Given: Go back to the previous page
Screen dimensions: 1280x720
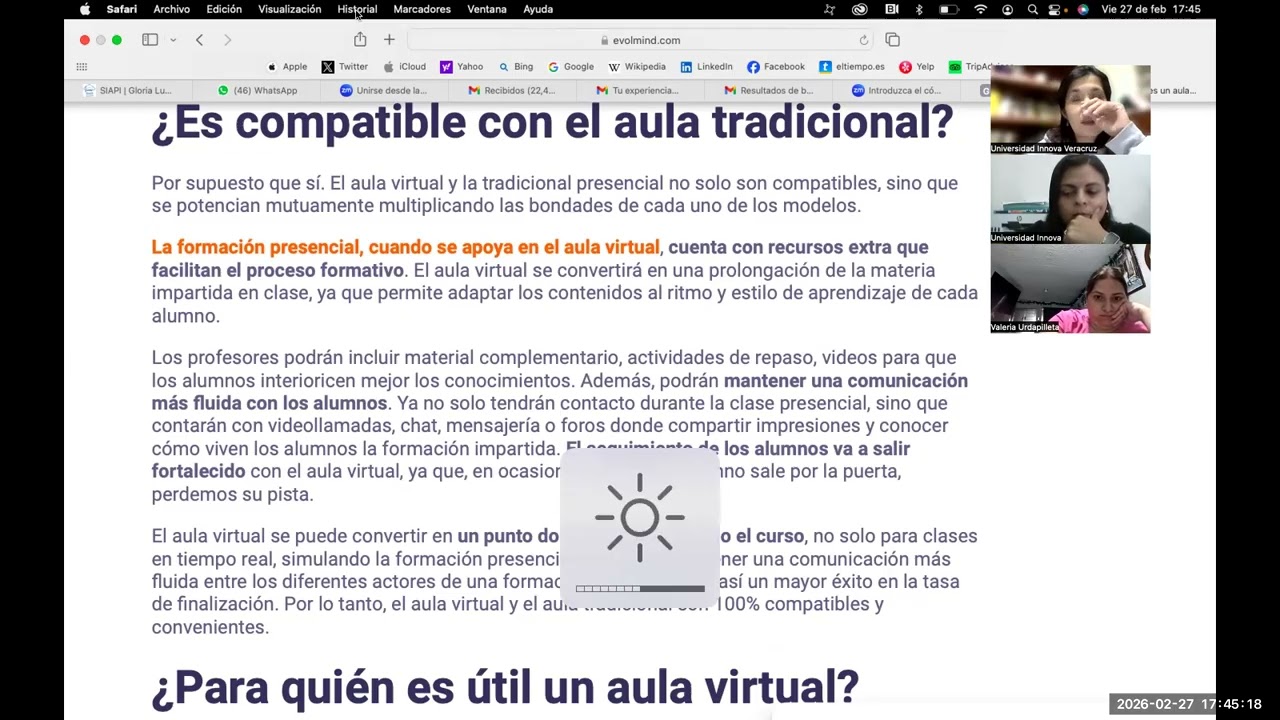Looking at the screenshot, I should pyautogui.click(x=199, y=40).
